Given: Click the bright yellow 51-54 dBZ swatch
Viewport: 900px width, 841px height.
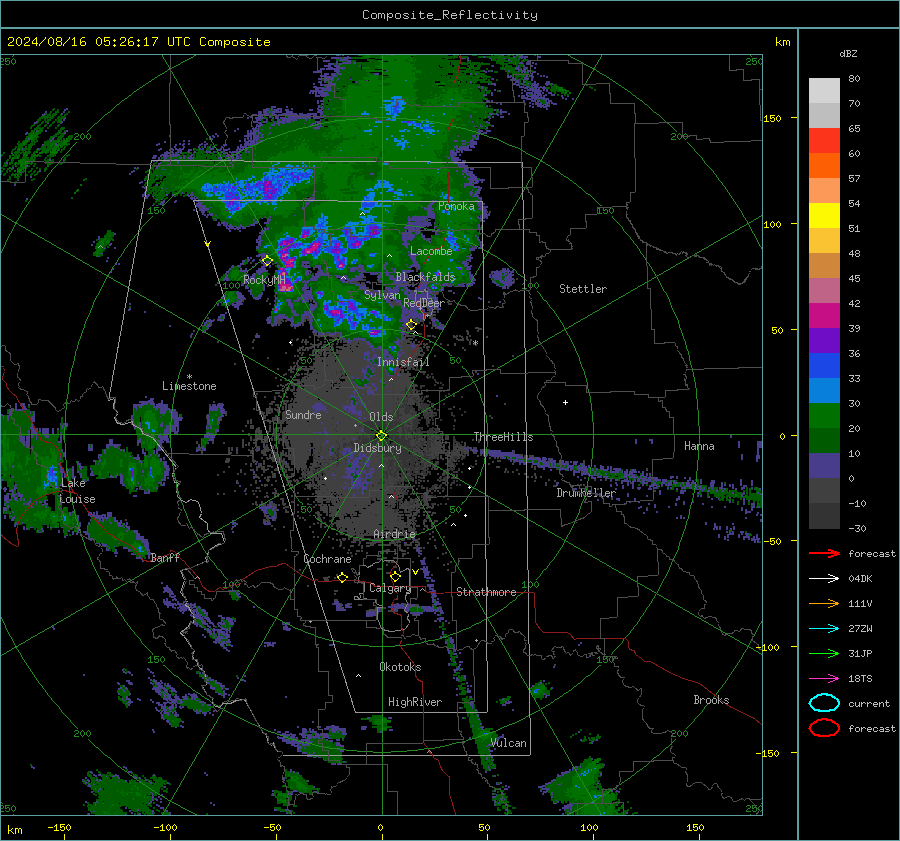Looking at the screenshot, I should (824, 215).
